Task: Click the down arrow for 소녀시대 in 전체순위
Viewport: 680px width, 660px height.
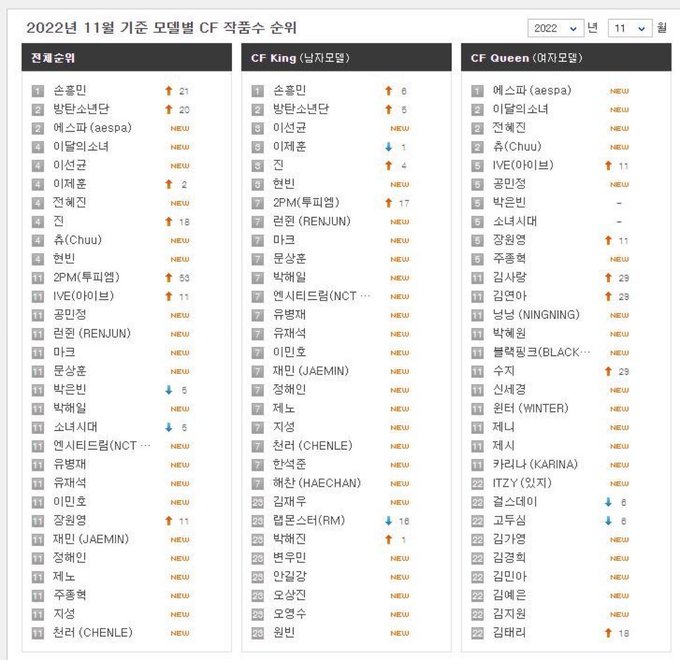Action: click(x=169, y=427)
